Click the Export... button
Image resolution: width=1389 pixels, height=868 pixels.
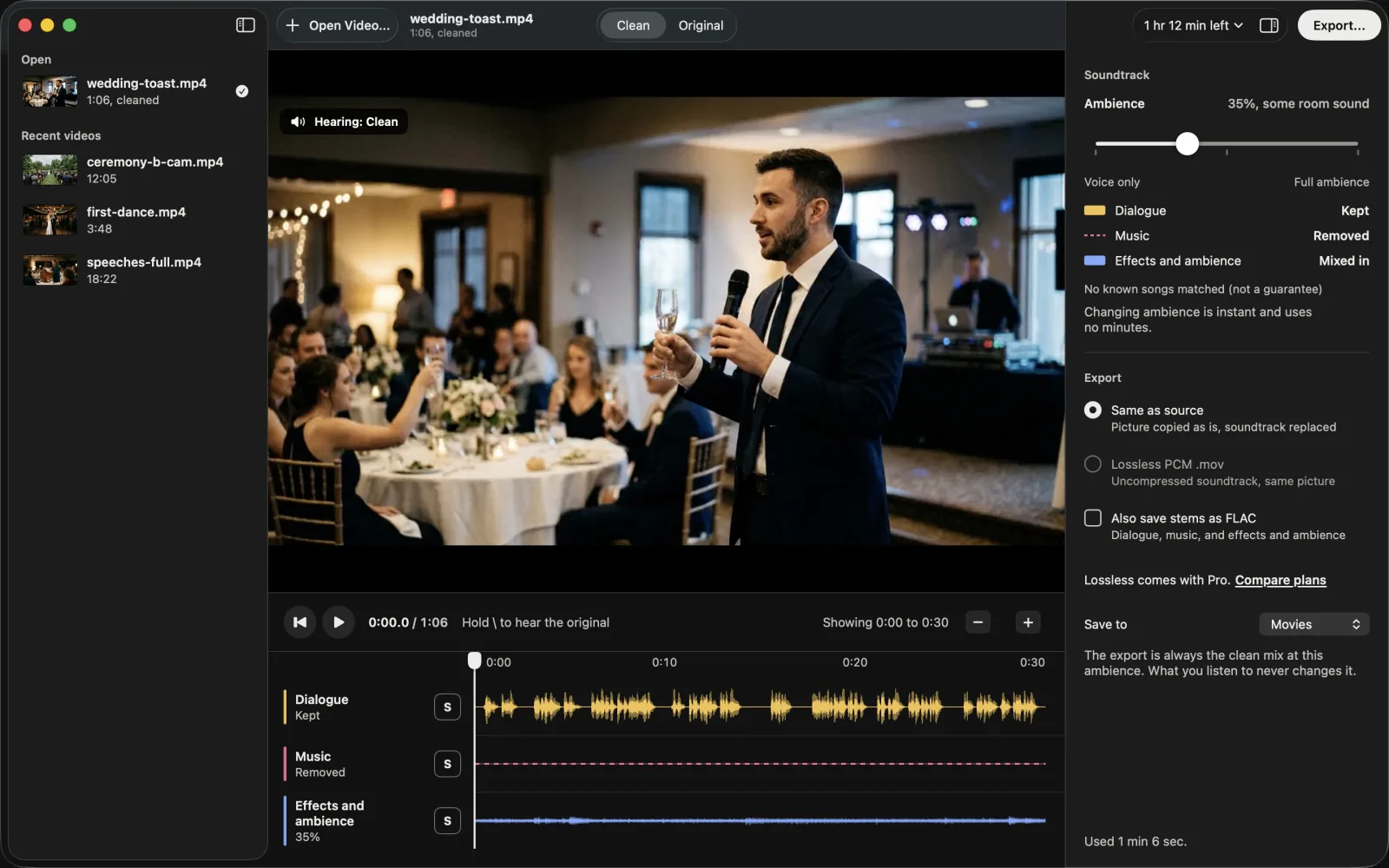(x=1339, y=25)
